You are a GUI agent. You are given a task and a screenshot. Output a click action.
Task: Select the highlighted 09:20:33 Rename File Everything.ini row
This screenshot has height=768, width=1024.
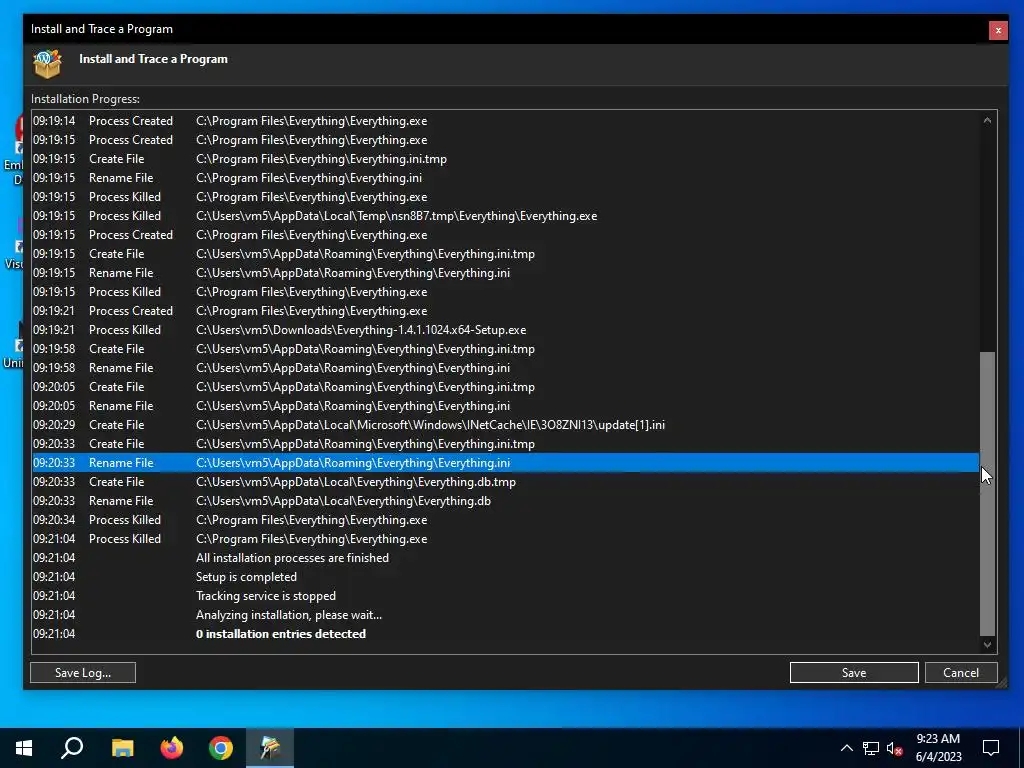[x=505, y=462]
